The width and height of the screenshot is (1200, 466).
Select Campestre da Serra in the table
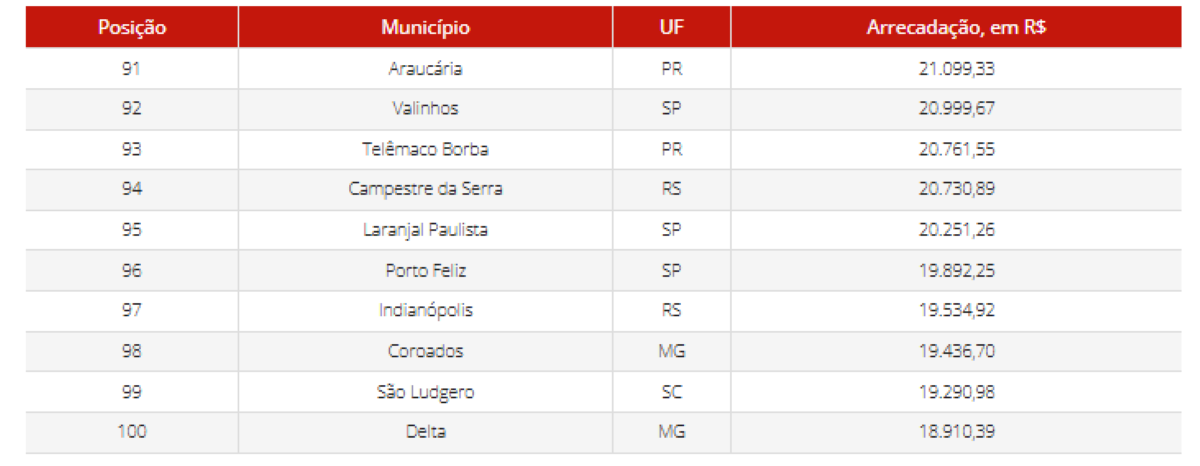(x=425, y=190)
